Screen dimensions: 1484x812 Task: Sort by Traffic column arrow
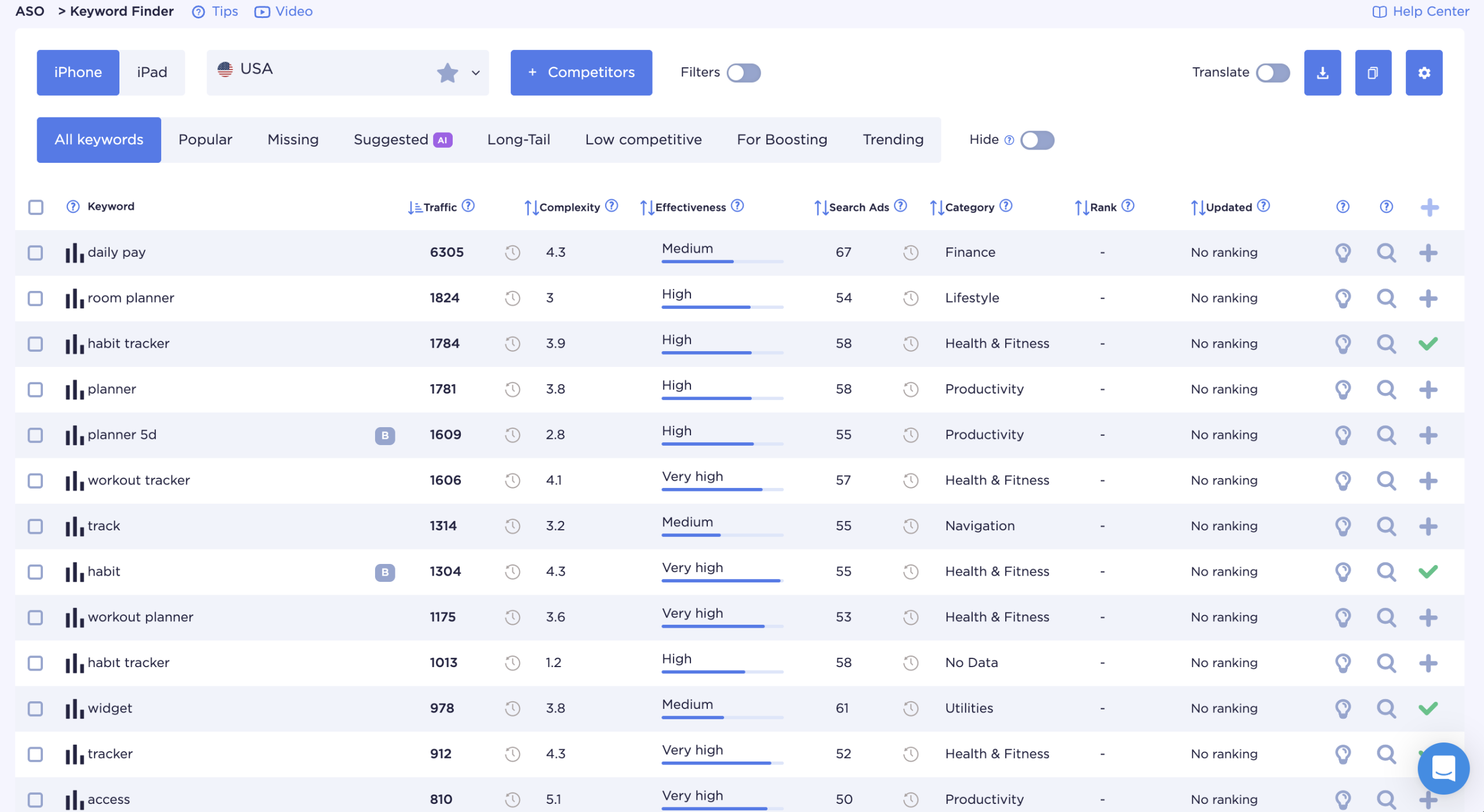pos(414,207)
